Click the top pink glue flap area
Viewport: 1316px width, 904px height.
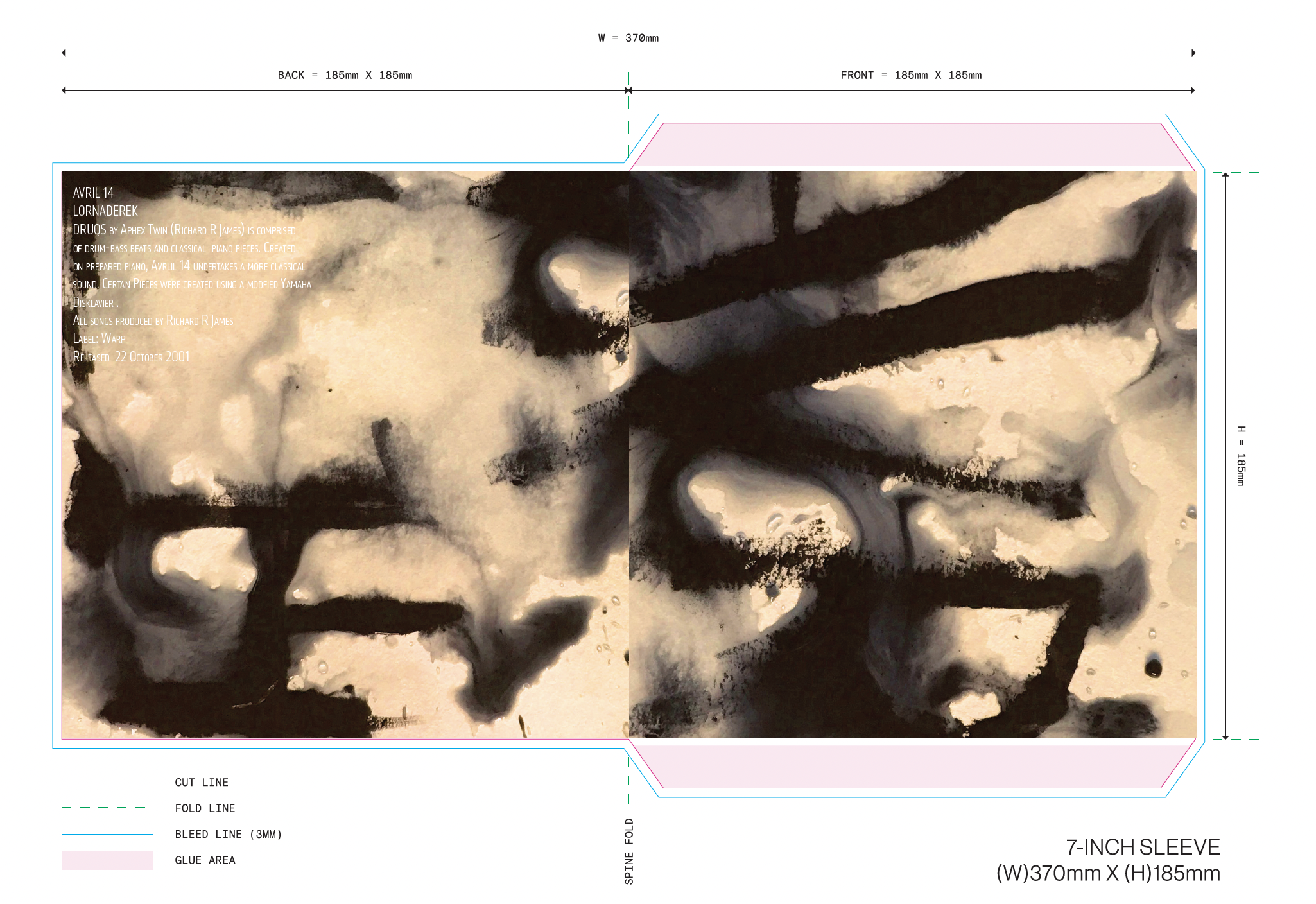point(912,144)
